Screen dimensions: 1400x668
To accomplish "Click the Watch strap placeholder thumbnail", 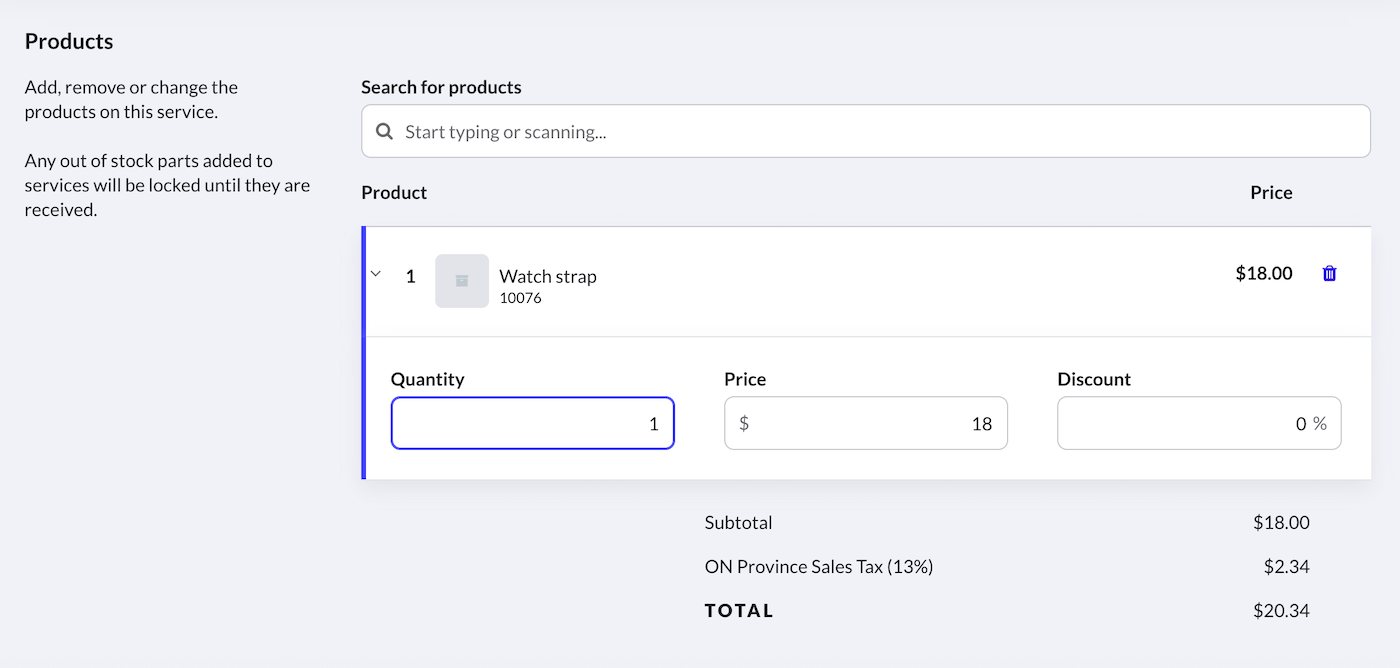I will tap(462, 281).
